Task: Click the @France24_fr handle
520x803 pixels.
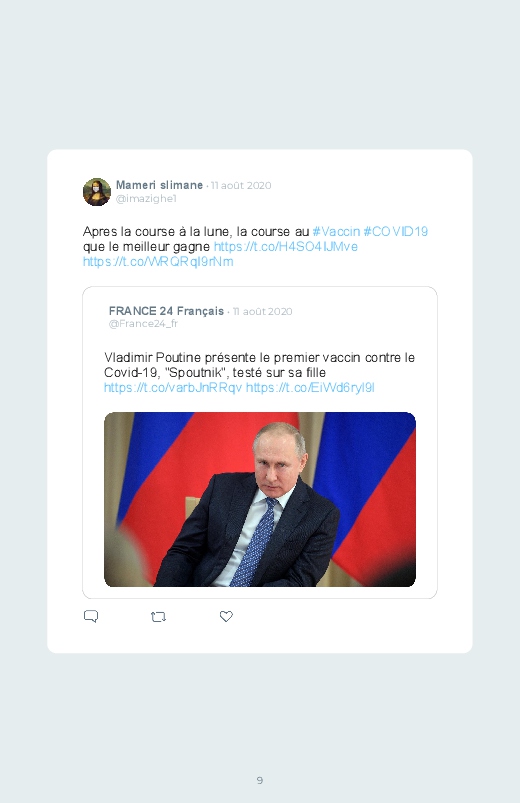Action: tap(143, 324)
